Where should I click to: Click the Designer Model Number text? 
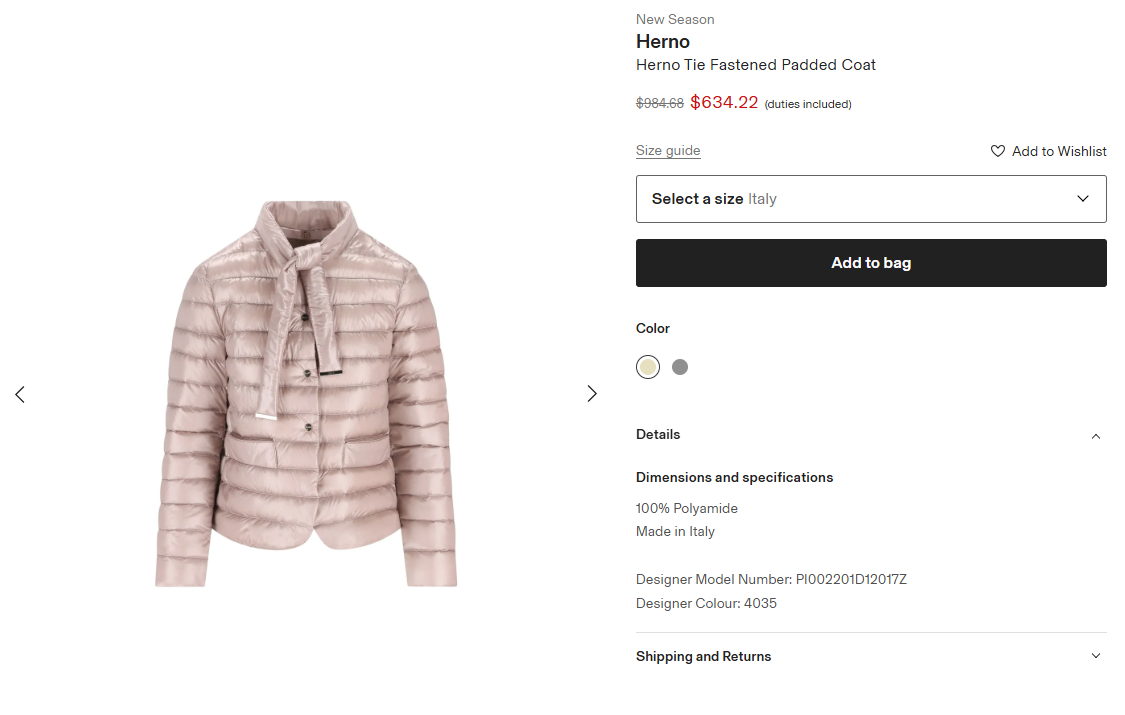click(771, 580)
